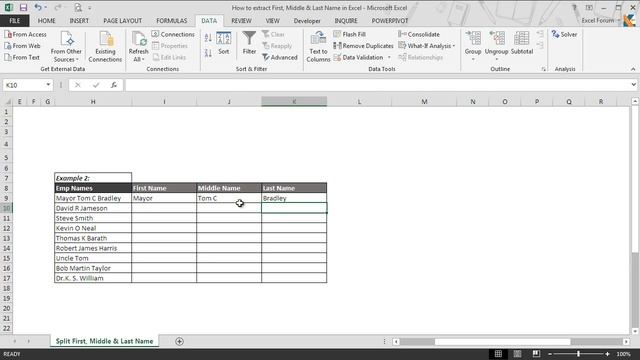Switch to the VIEW tab
640x360 pixels.
tap(272, 20)
